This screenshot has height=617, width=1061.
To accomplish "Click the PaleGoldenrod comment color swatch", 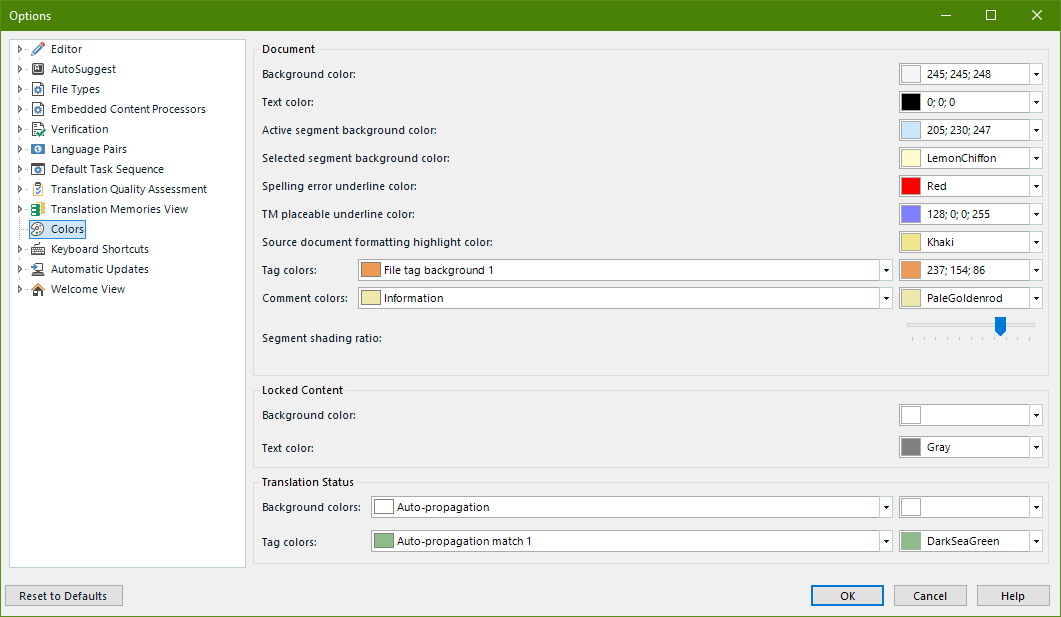I will [x=911, y=298].
